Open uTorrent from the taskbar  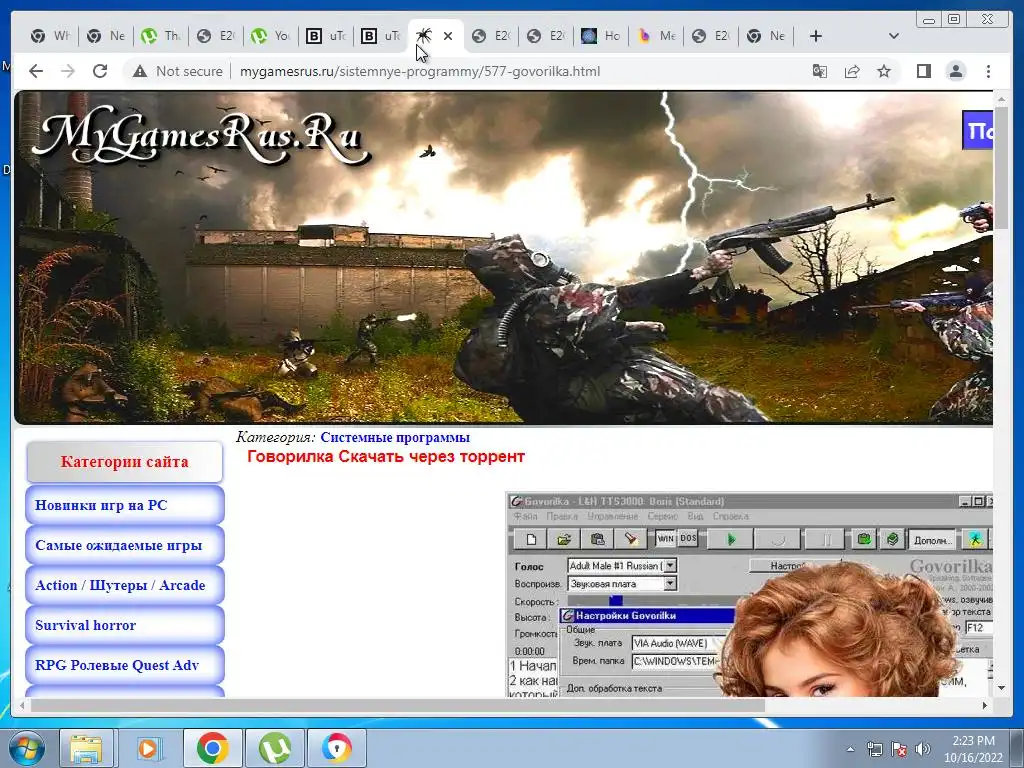274,748
